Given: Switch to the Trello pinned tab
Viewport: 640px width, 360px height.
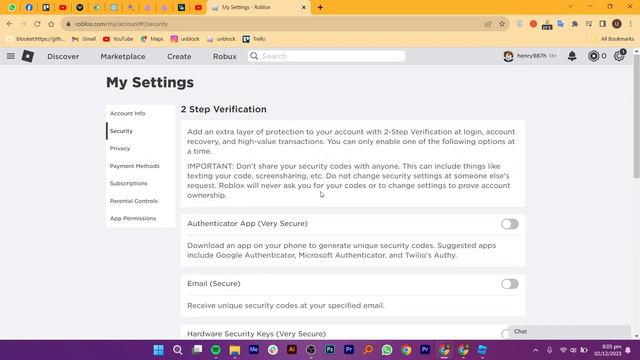Looking at the screenshot, I should tap(46, 7).
